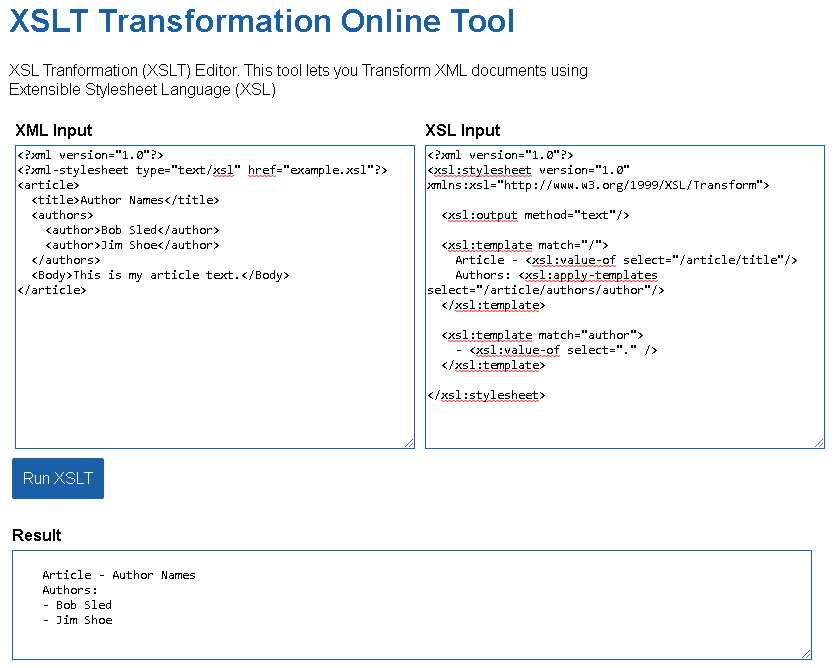Viewport: 834px width, 668px height.
Task: Click the line <author>Bob Sled</author>
Action: (132, 230)
